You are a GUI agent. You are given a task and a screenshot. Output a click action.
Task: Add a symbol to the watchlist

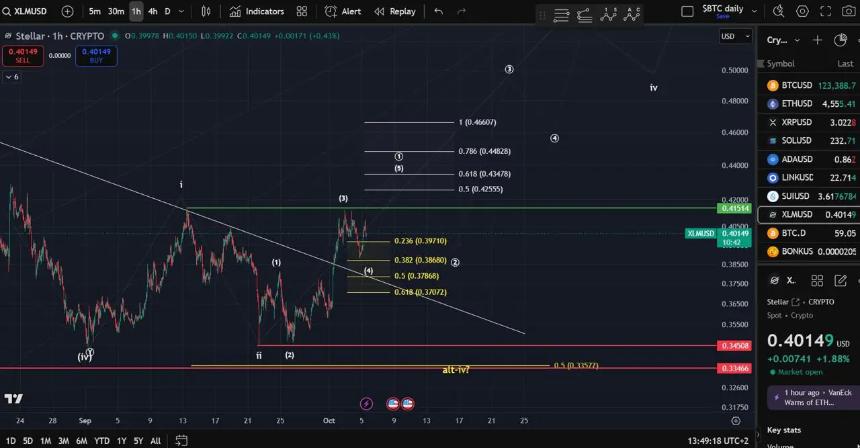point(817,40)
